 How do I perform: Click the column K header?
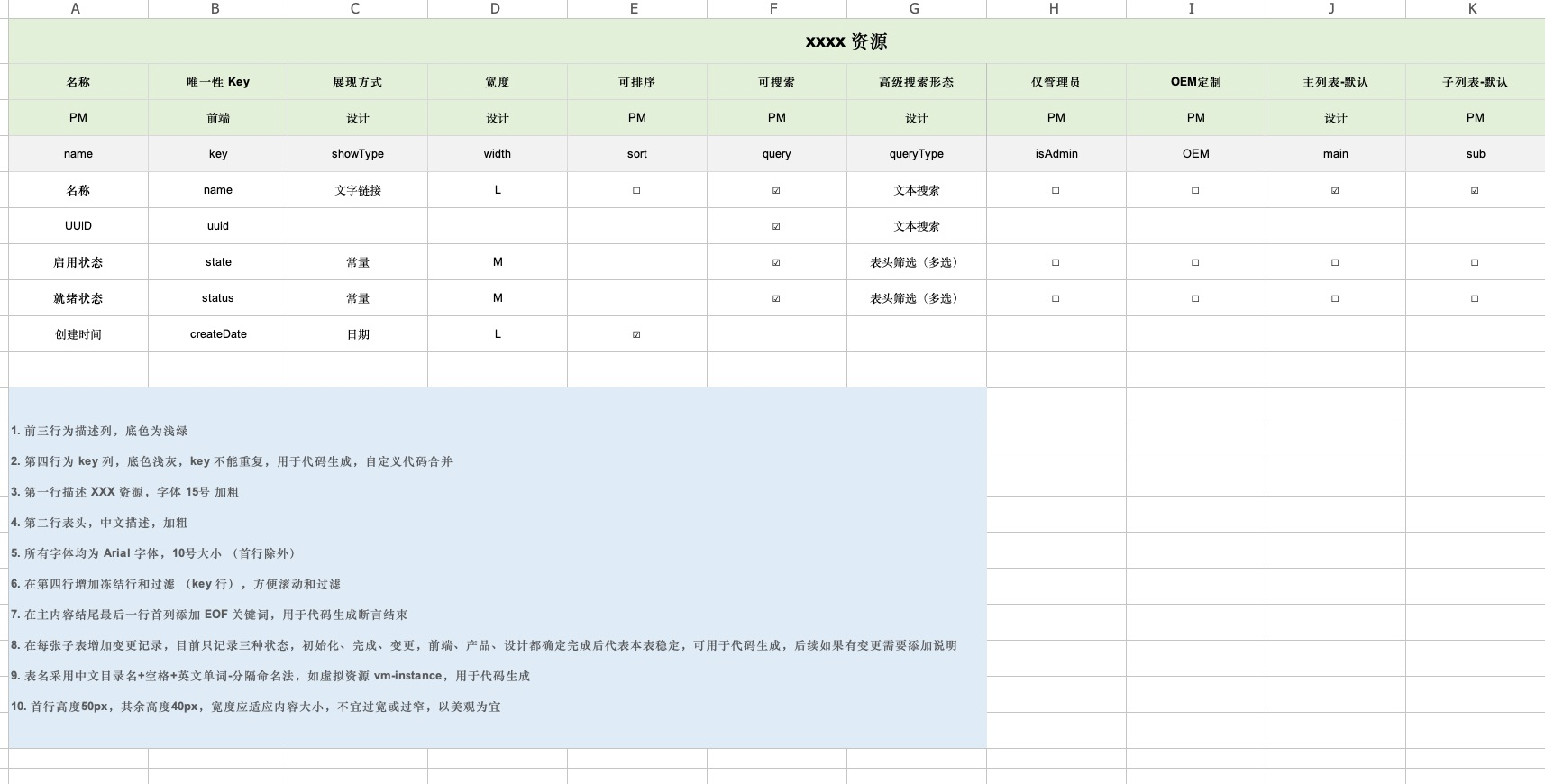click(x=1473, y=8)
